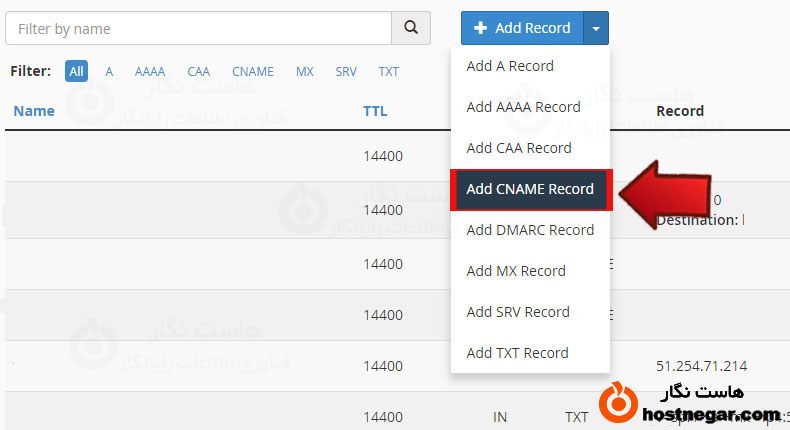Viewport: 790px width, 430px height.
Task: Click the magnifier search icon button
Action: click(410, 28)
